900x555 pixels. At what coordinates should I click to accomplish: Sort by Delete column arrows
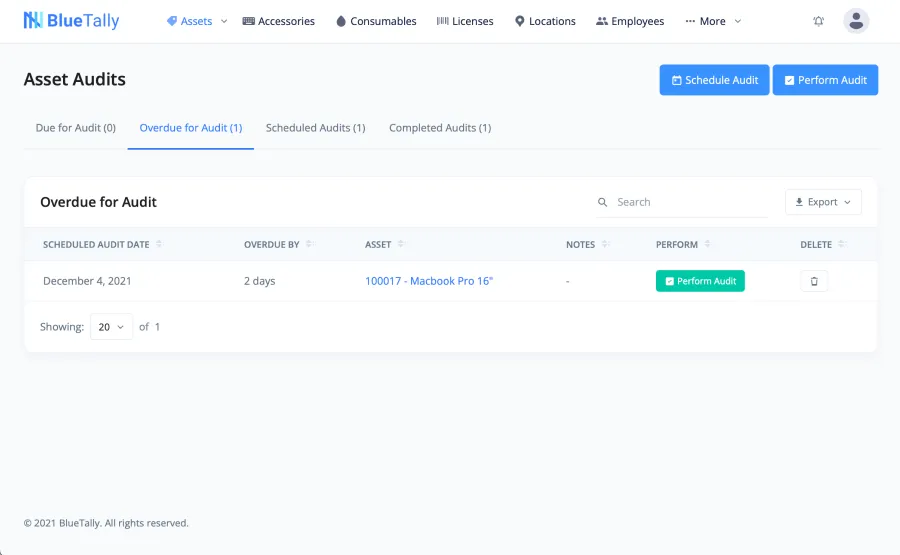[841, 244]
